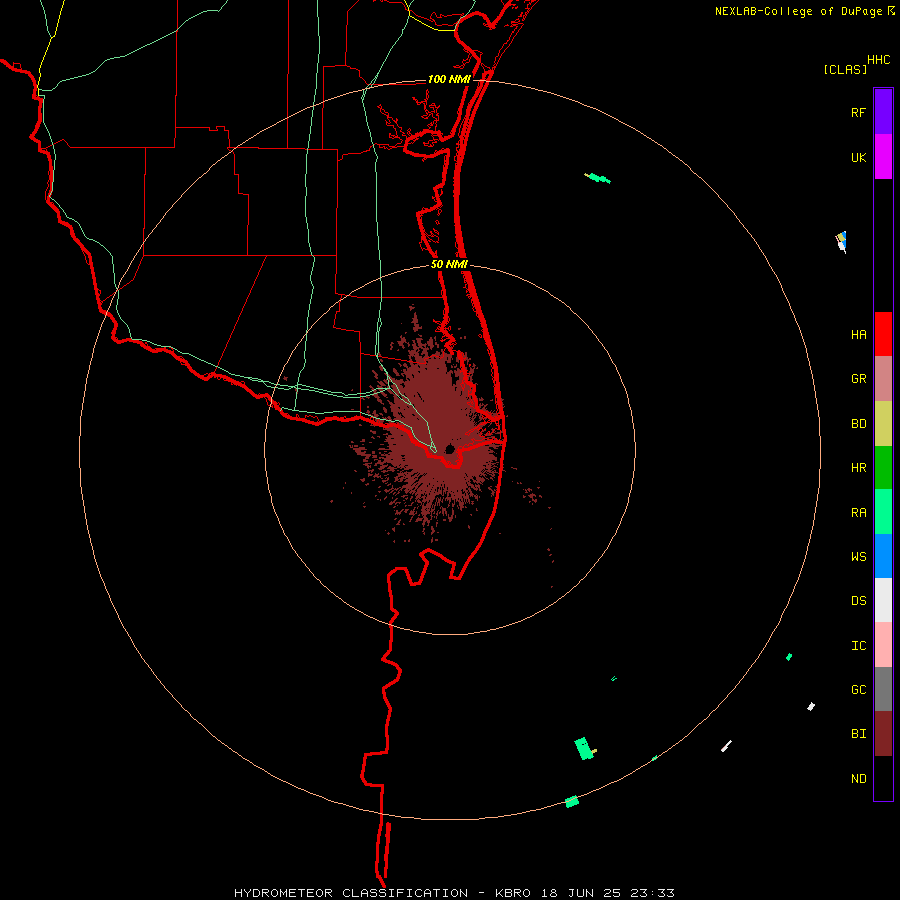Click the Hydrometeor Classification KBRO title caption

(x=454, y=893)
